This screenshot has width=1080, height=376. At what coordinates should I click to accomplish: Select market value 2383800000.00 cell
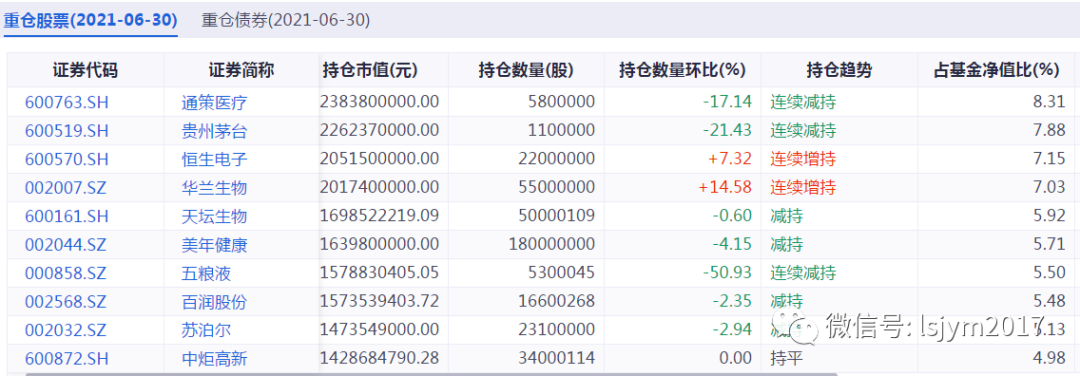point(380,102)
